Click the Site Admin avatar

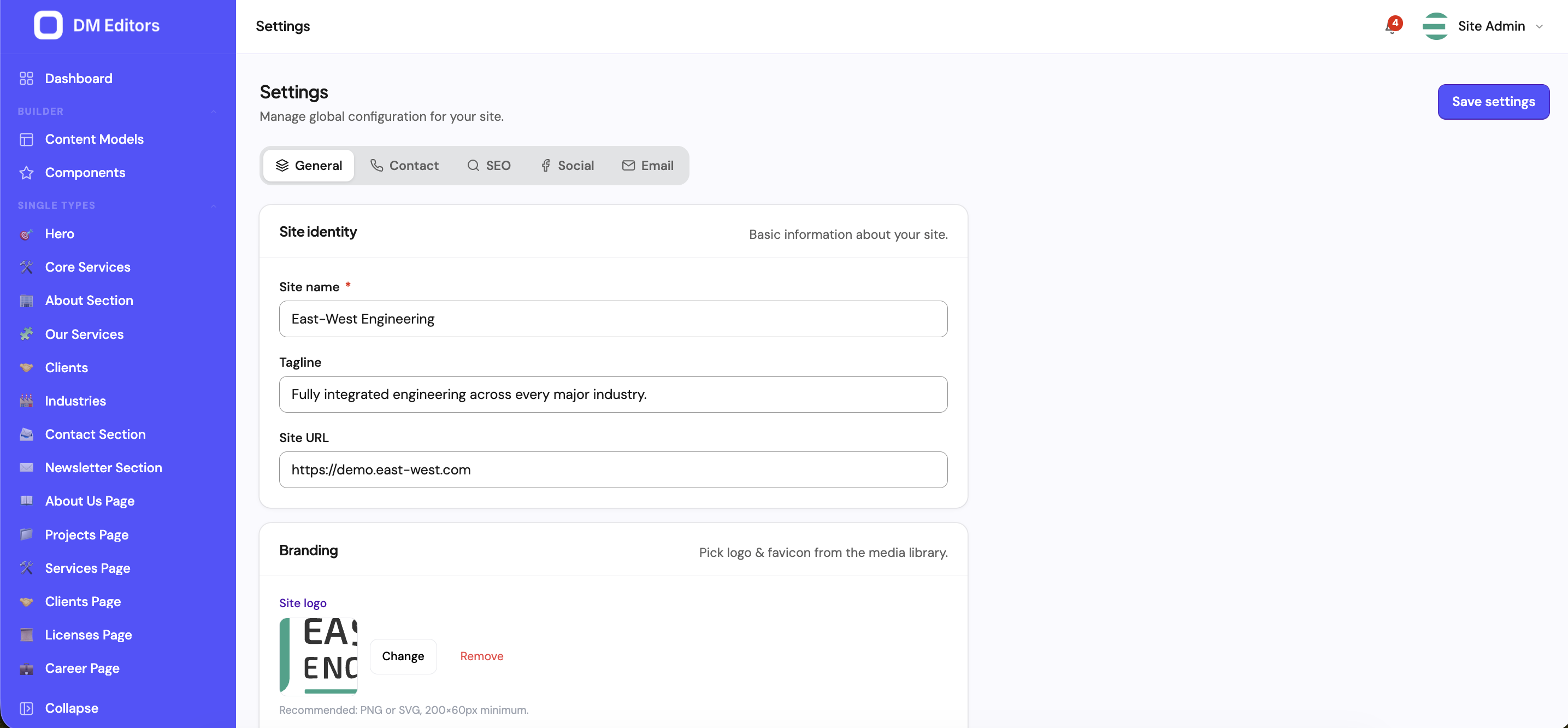click(x=1435, y=26)
